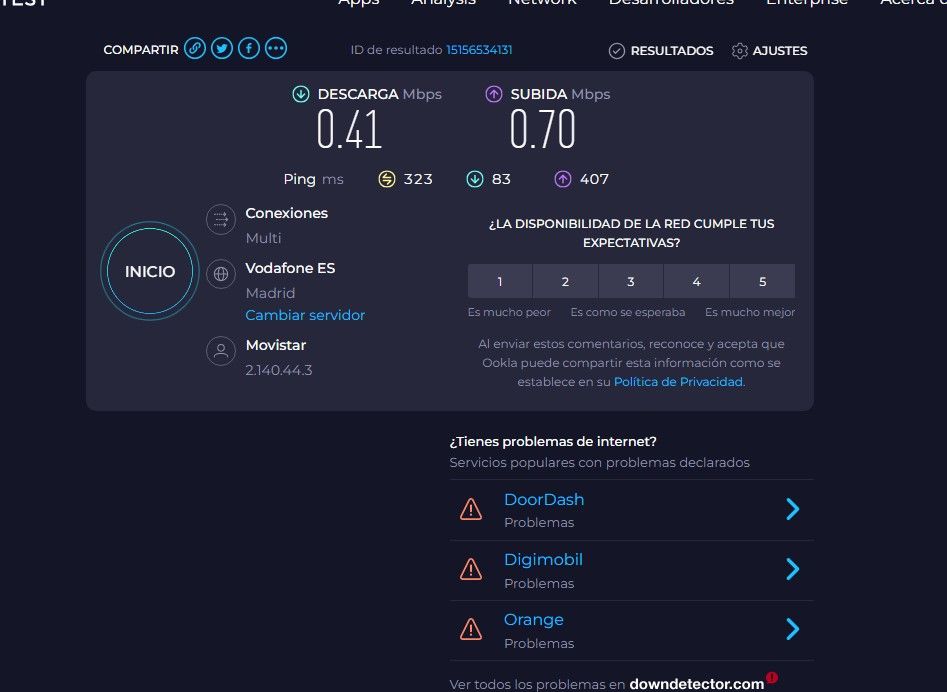Click the Ajustes gear icon
The width and height of the screenshot is (947, 692).
point(740,51)
